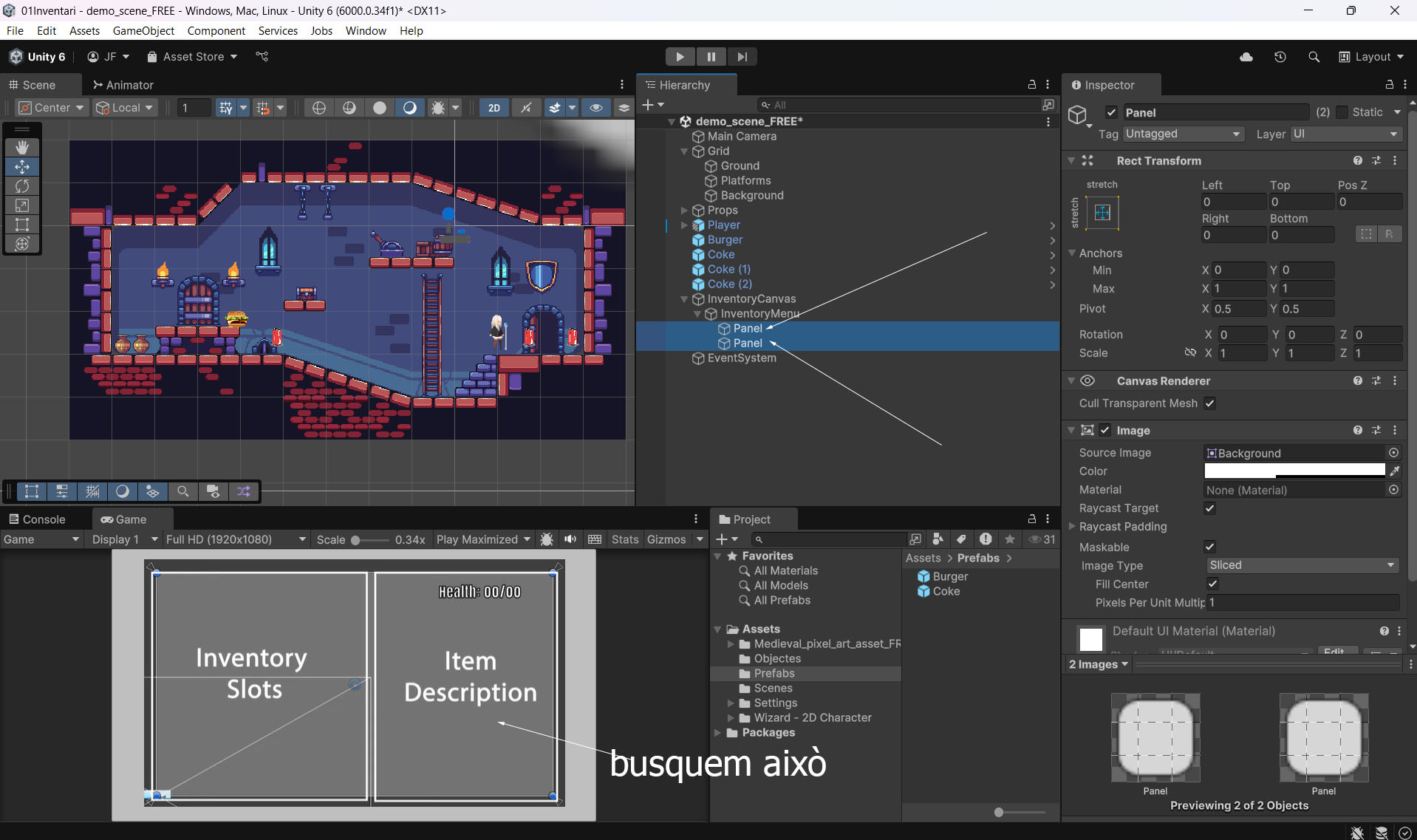This screenshot has height=840, width=1417.
Task: Open the Layout dropdown
Action: pyautogui.click(x=1372, y=57)
